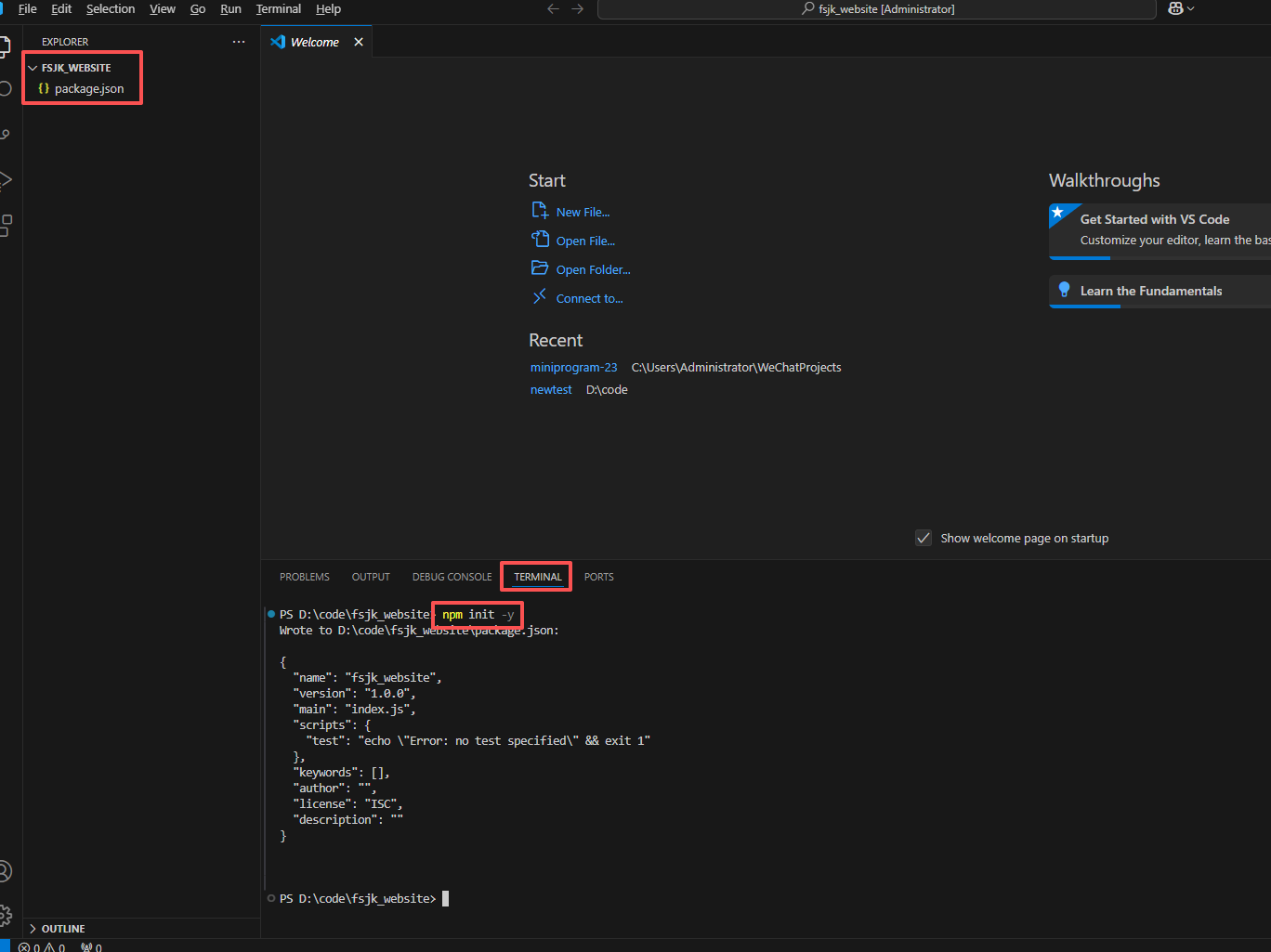This screenshot has width=1271, height=952.
Task: Toggle Show welcome page on startup
Action: 924,538
